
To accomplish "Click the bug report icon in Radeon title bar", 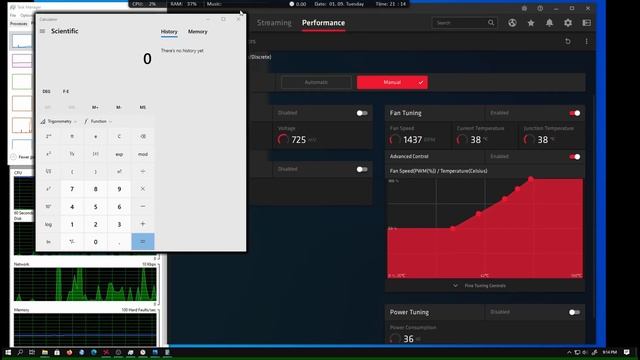I will pyautogui.click(x=524, y=8).
